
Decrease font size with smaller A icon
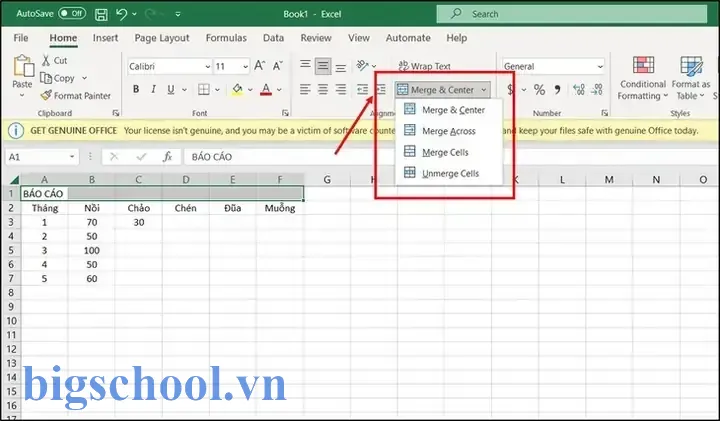(277, 66)
